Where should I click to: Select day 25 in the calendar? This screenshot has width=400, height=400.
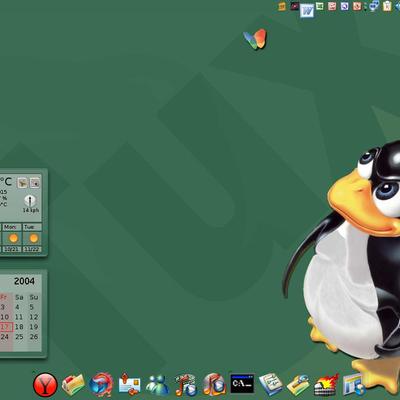pyautogui.click(x=19, y=337)
